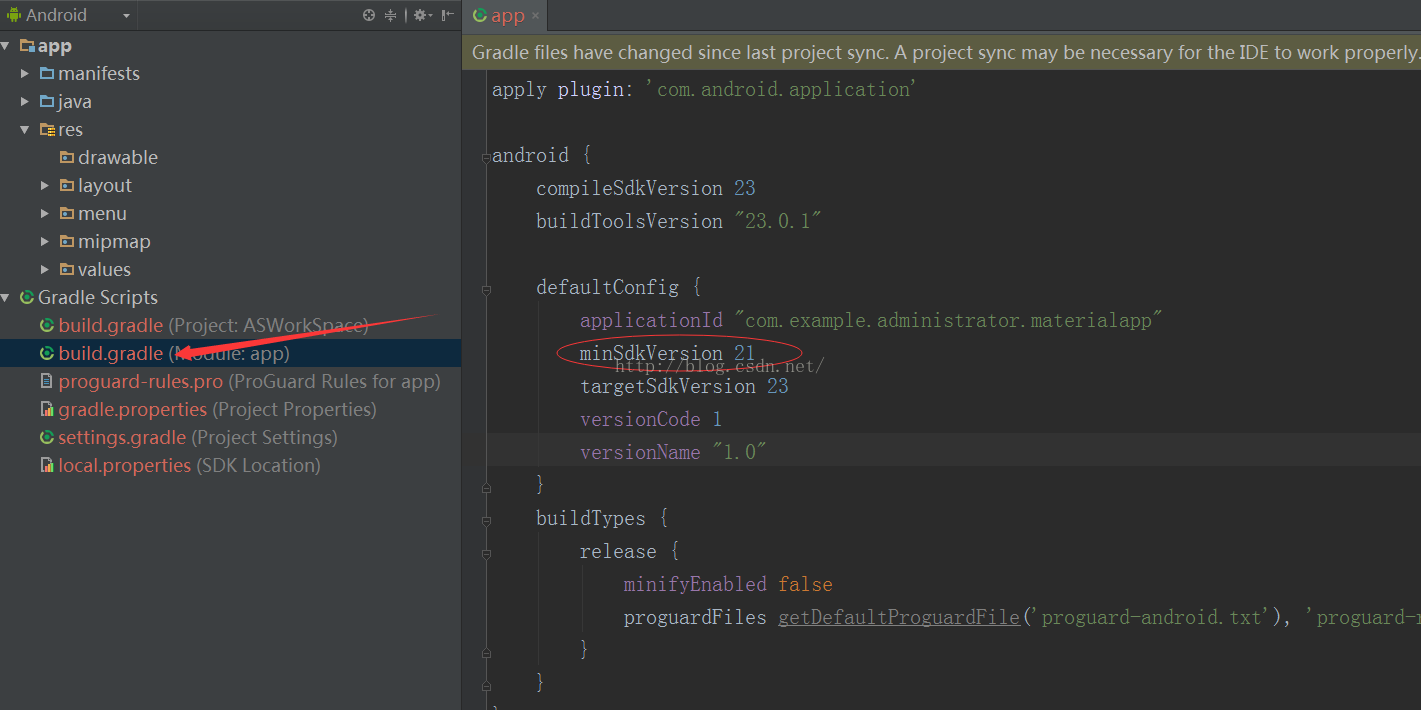Collapse the app module node

[x=6, y=46]
